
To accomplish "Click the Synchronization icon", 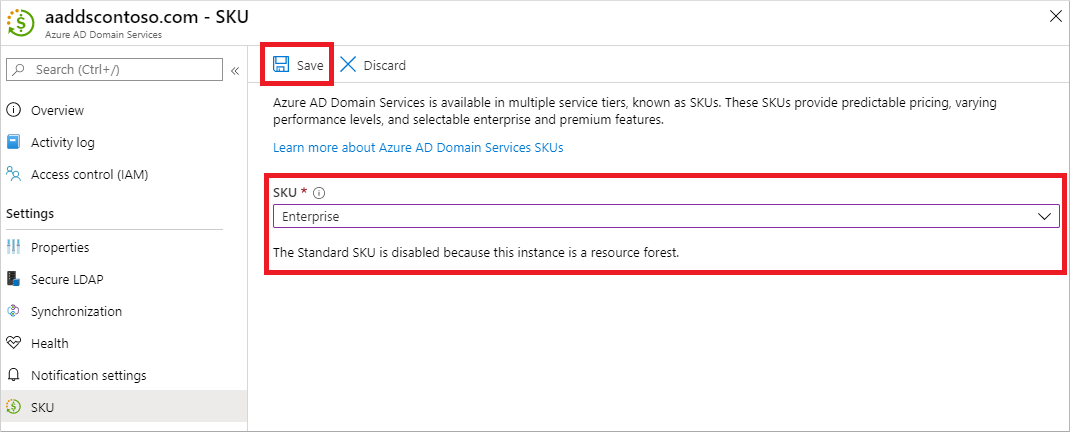I will click(x=14, y=311).
